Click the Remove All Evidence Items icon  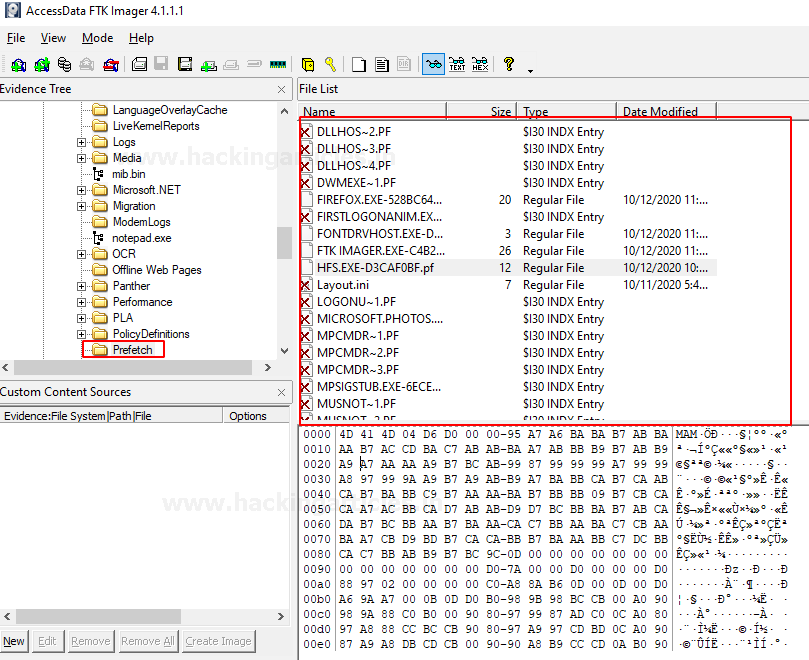coord(111,65)
